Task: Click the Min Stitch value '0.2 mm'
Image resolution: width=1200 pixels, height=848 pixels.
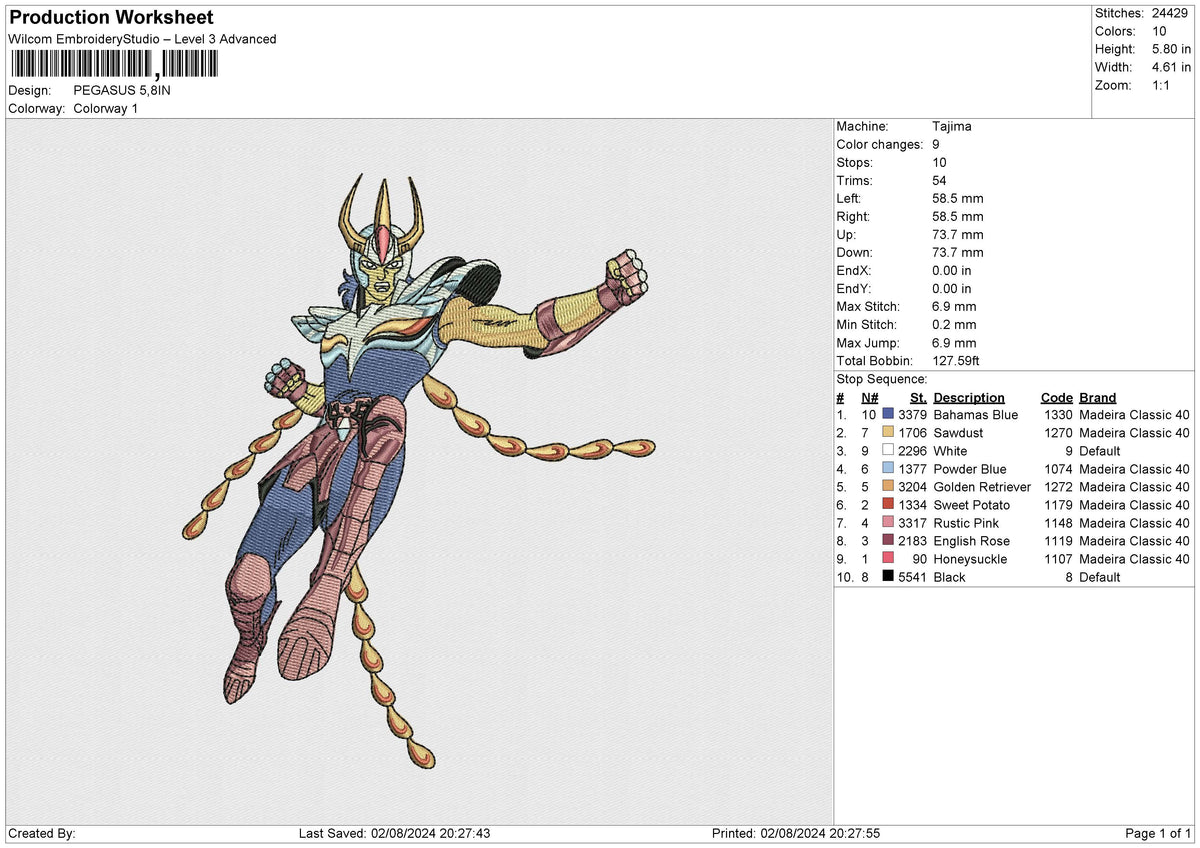Action: pos(954,325)
